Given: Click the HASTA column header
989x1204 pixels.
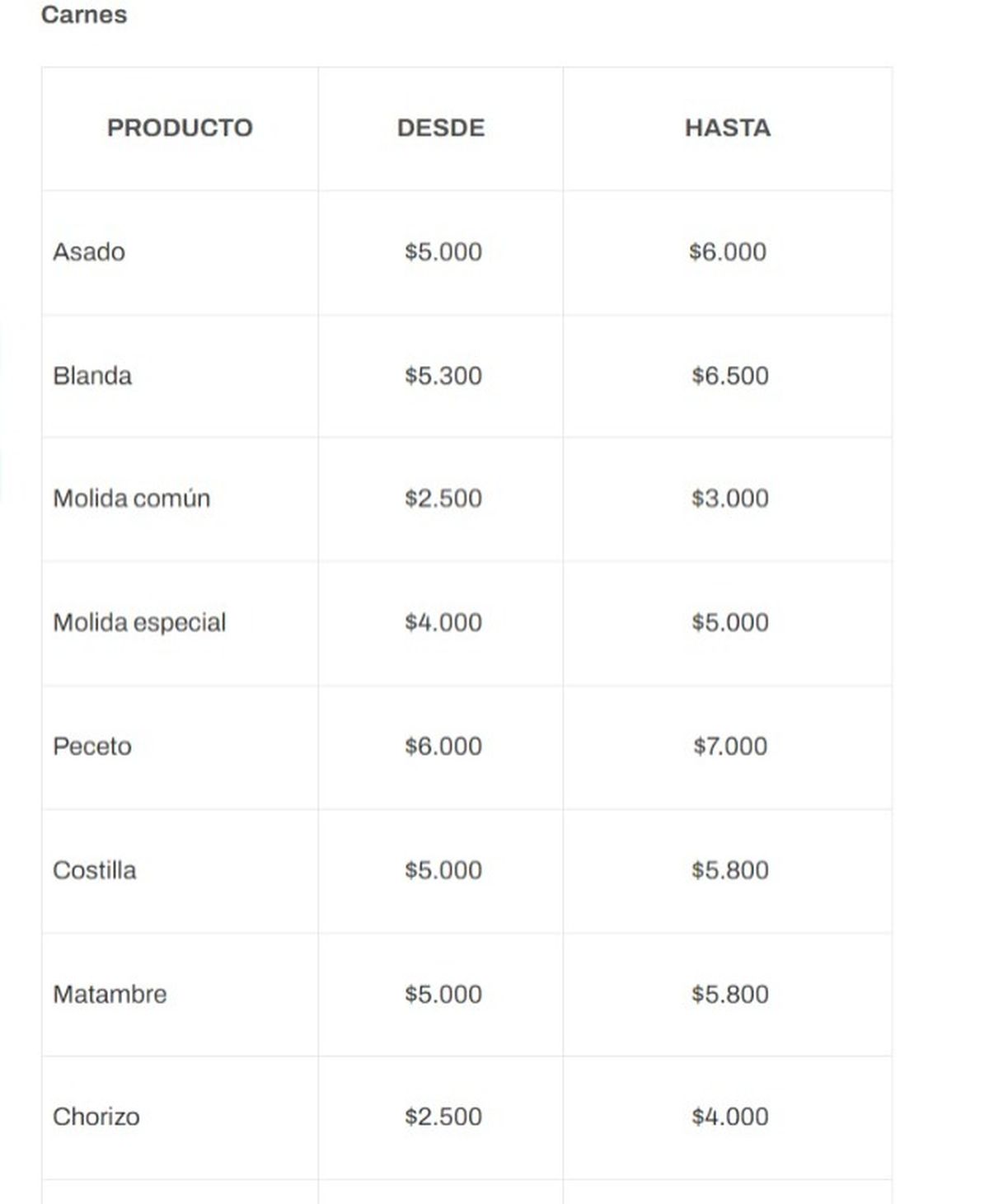Looking at the screenshot, I should pos(728,128).
